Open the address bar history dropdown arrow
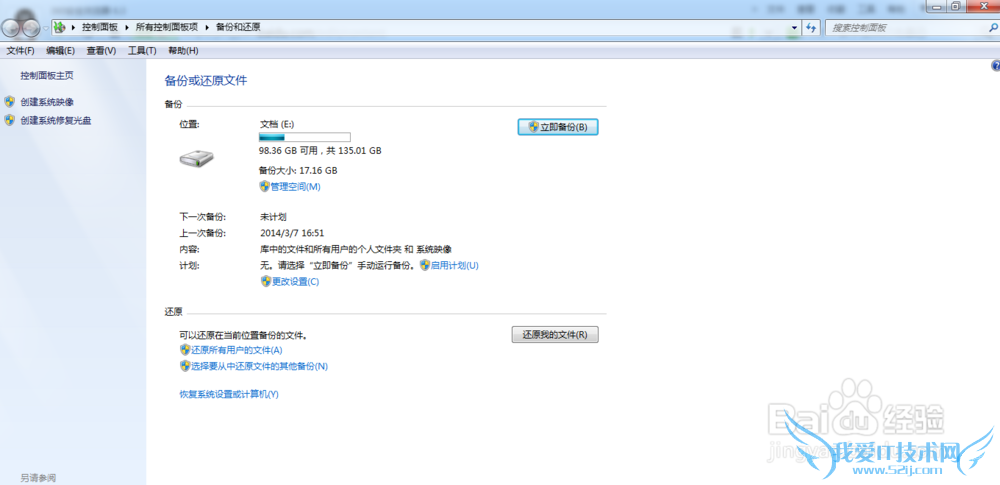This screenshot has width=1000, height=485. tap(794, 27)
